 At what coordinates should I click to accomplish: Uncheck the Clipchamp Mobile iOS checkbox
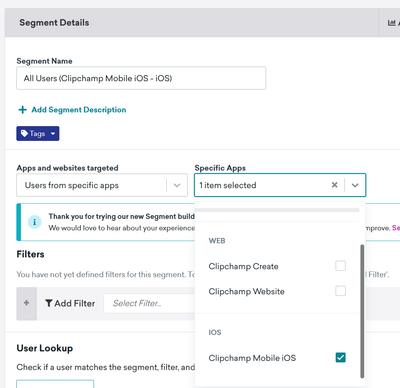340,358
